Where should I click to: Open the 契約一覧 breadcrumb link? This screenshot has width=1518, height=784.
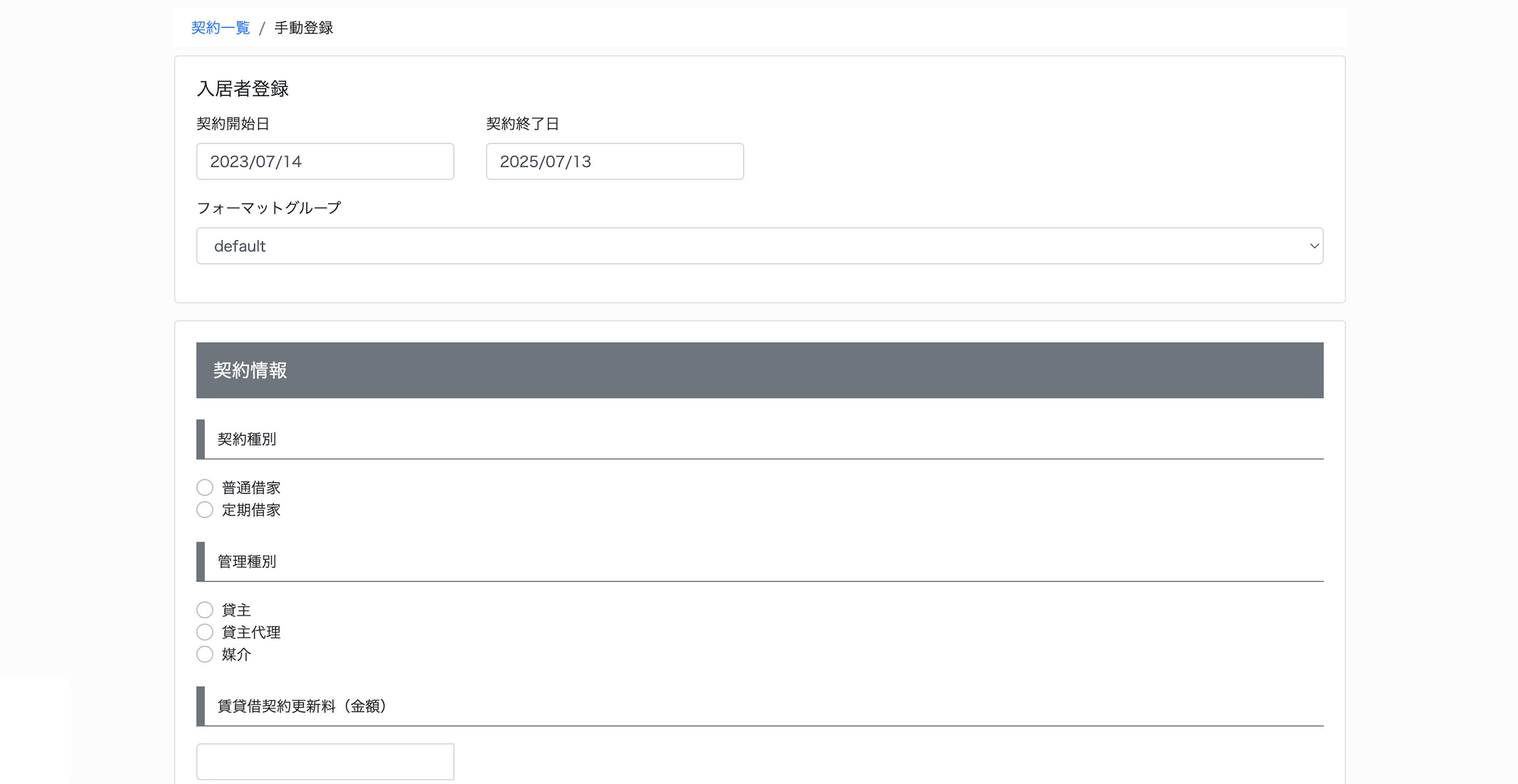(220, 28)
